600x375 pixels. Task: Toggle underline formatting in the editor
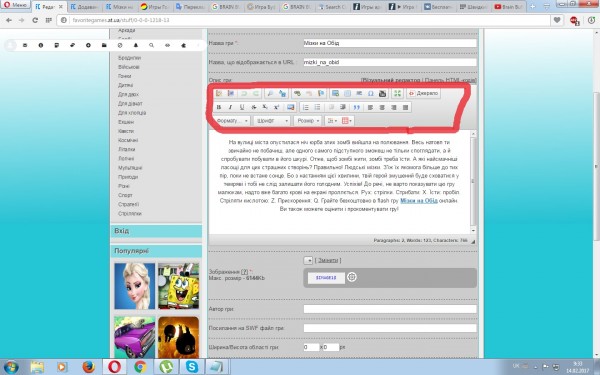click(x=242, y=107)
